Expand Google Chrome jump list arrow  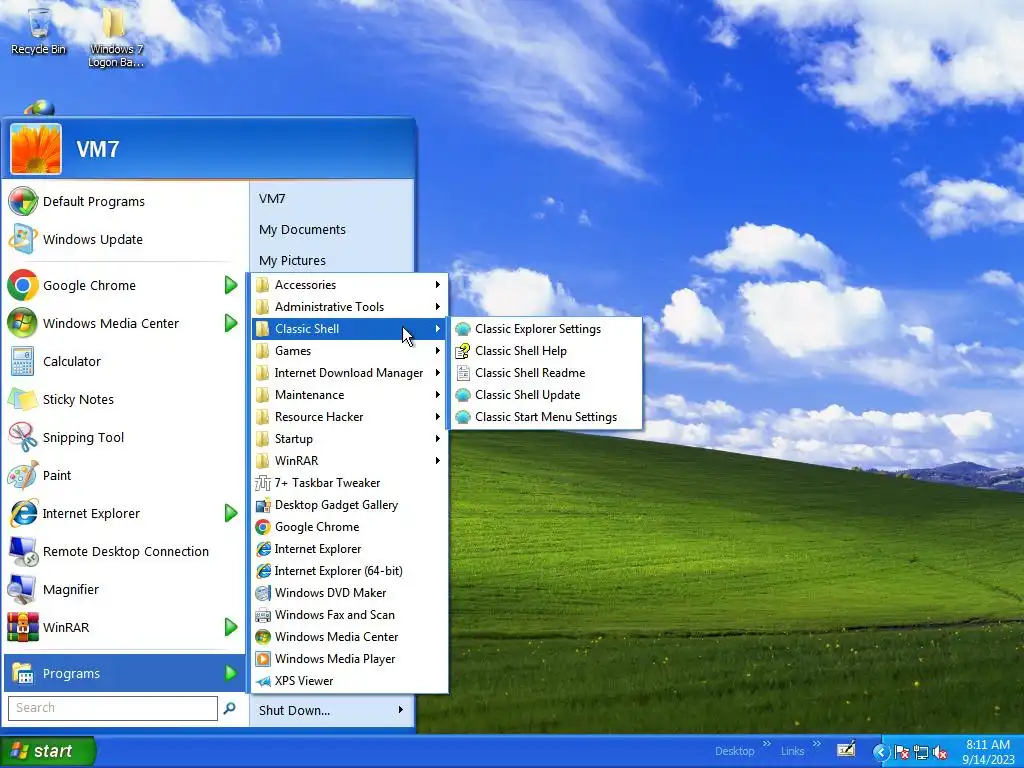click(231, 285)
